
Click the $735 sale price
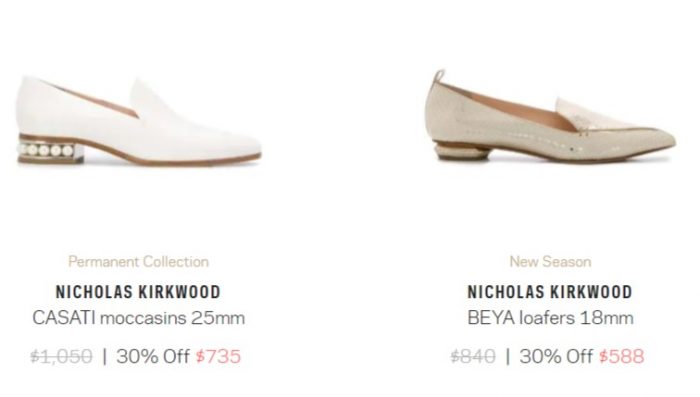pyautogui.click(x=218, y=357)
